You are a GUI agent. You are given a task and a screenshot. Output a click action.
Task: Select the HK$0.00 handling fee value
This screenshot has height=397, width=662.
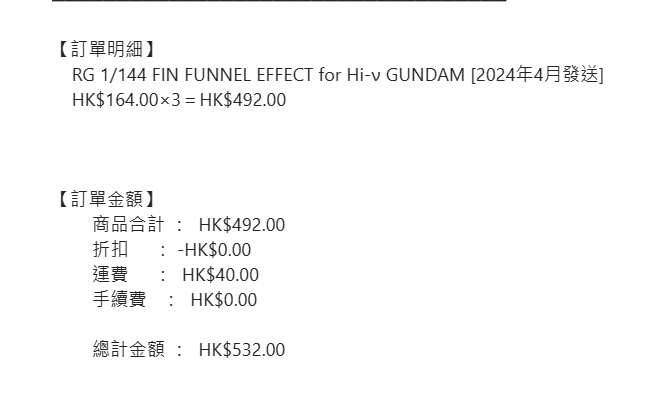[x=224, y=300]
